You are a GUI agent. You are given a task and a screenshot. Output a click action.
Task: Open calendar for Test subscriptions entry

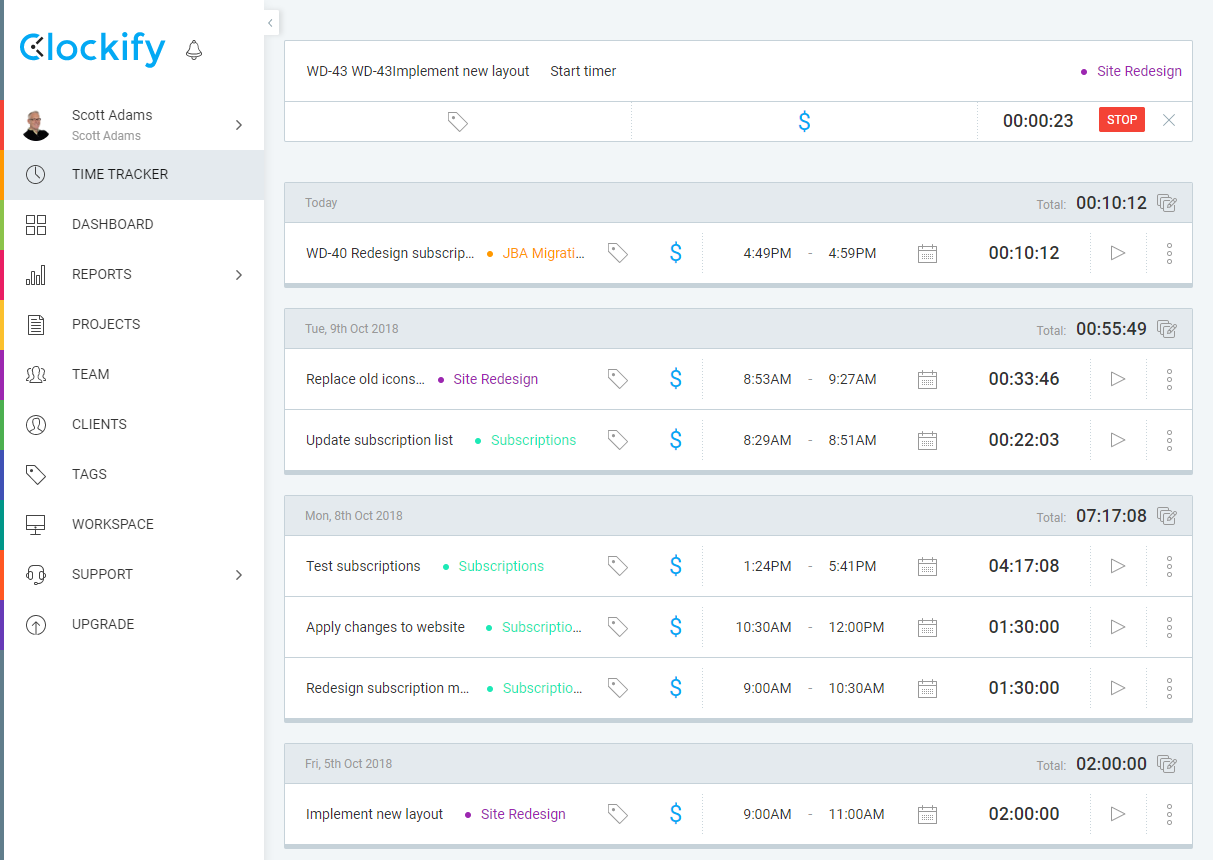(927, 566)
